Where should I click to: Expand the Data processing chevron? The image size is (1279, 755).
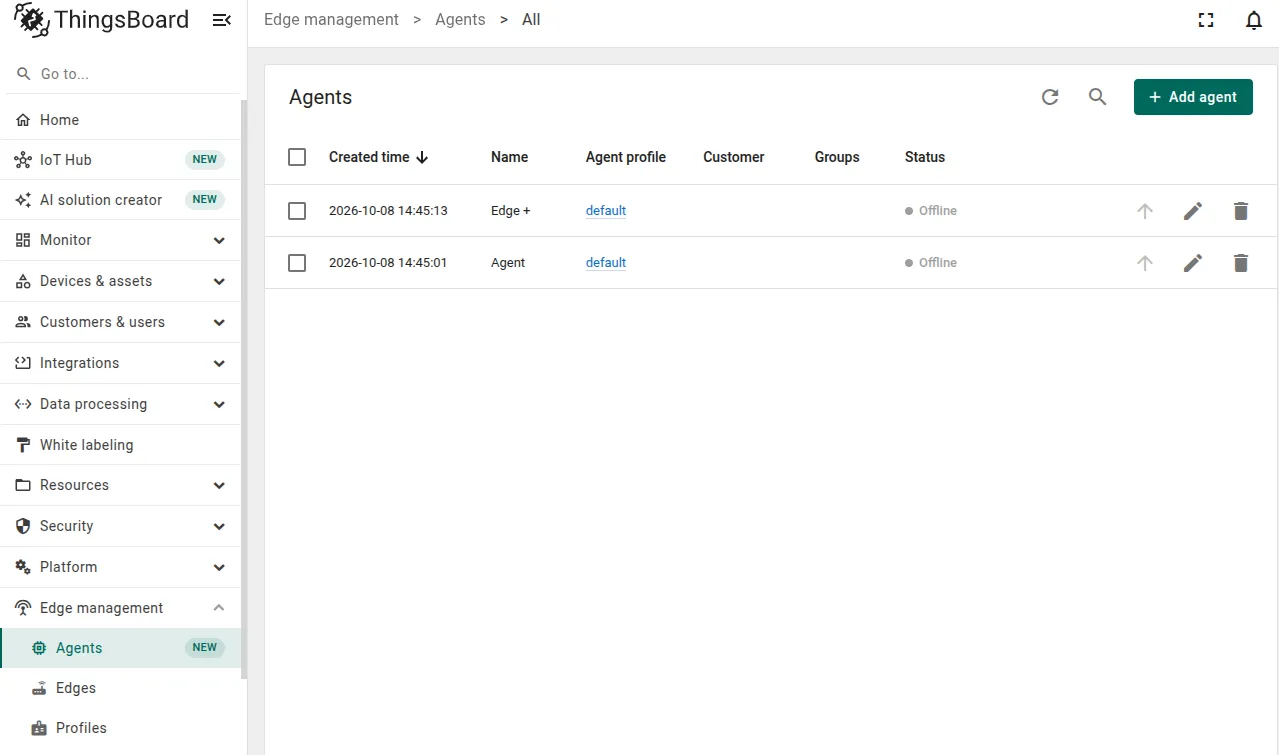tap(219, 404)
